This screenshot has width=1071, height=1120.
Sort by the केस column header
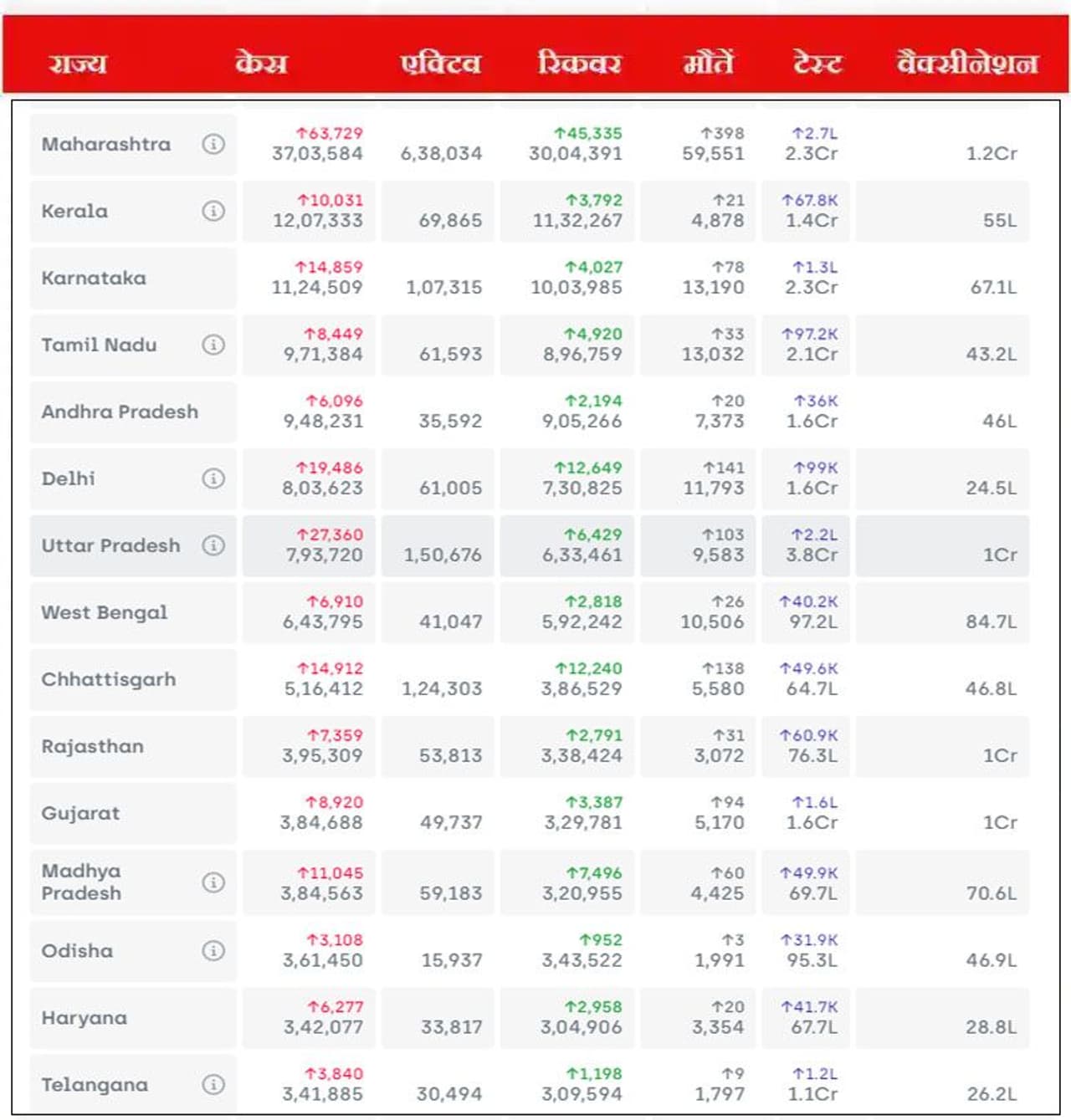(261, 64)
